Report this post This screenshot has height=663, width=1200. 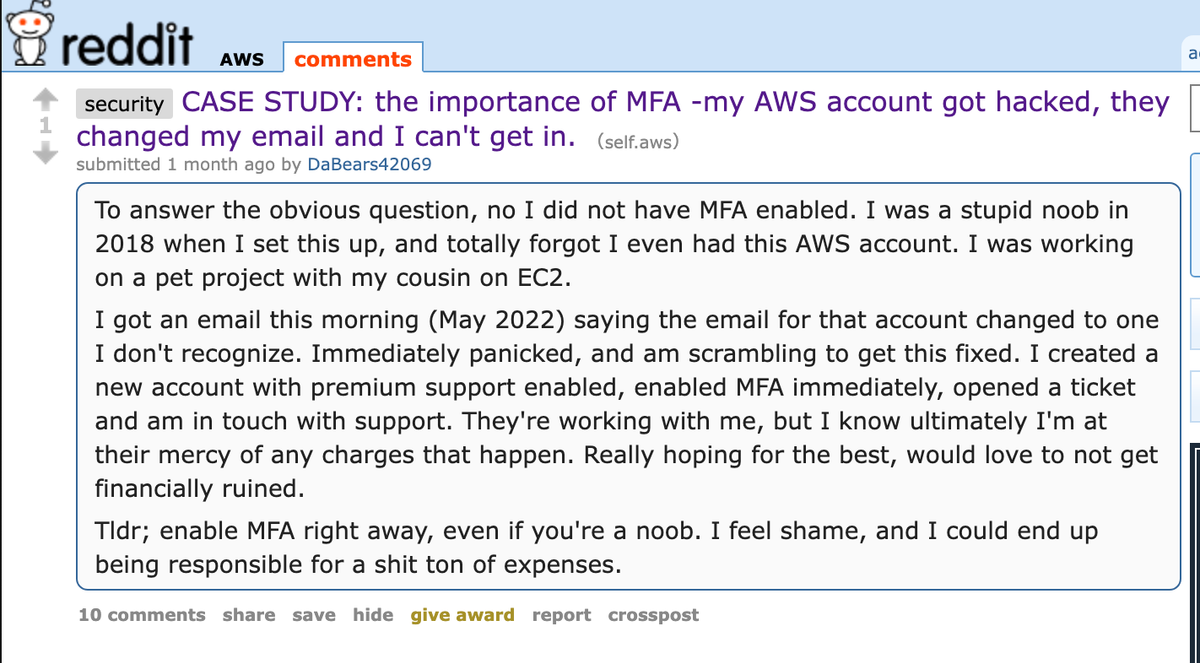click(561, 614)
